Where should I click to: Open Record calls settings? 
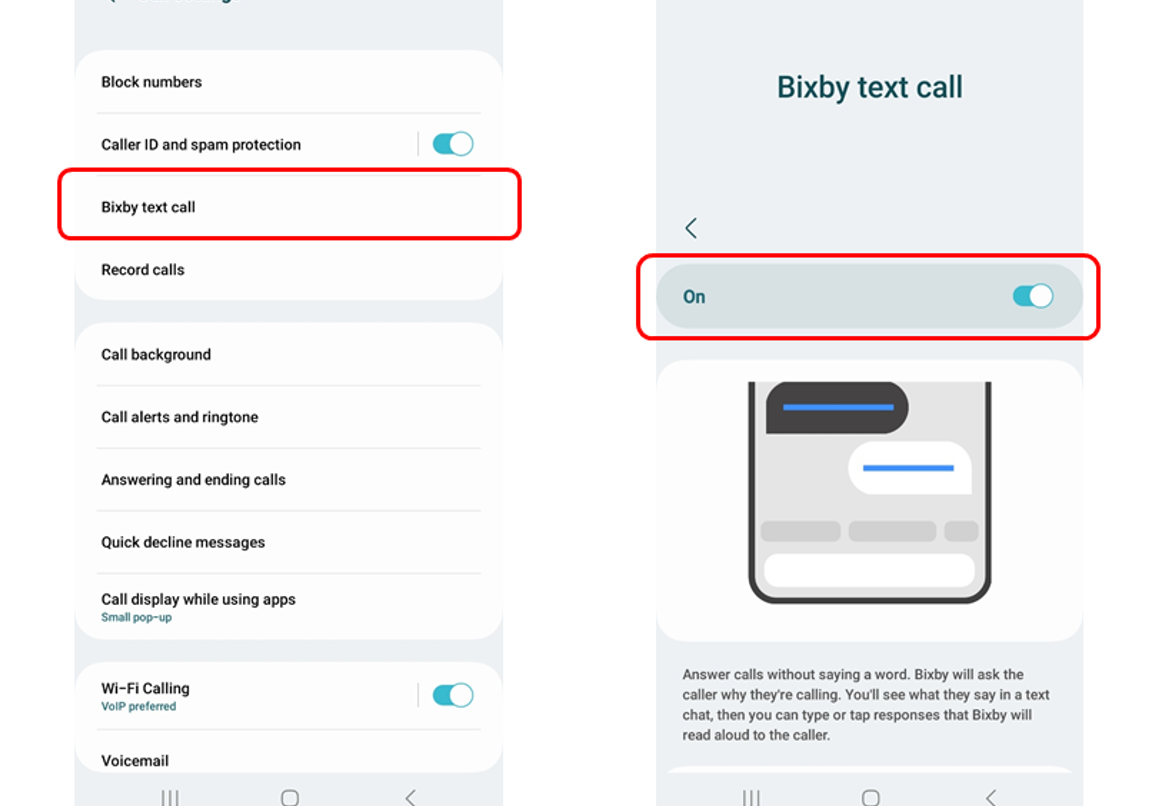click(x=289, y=269)
